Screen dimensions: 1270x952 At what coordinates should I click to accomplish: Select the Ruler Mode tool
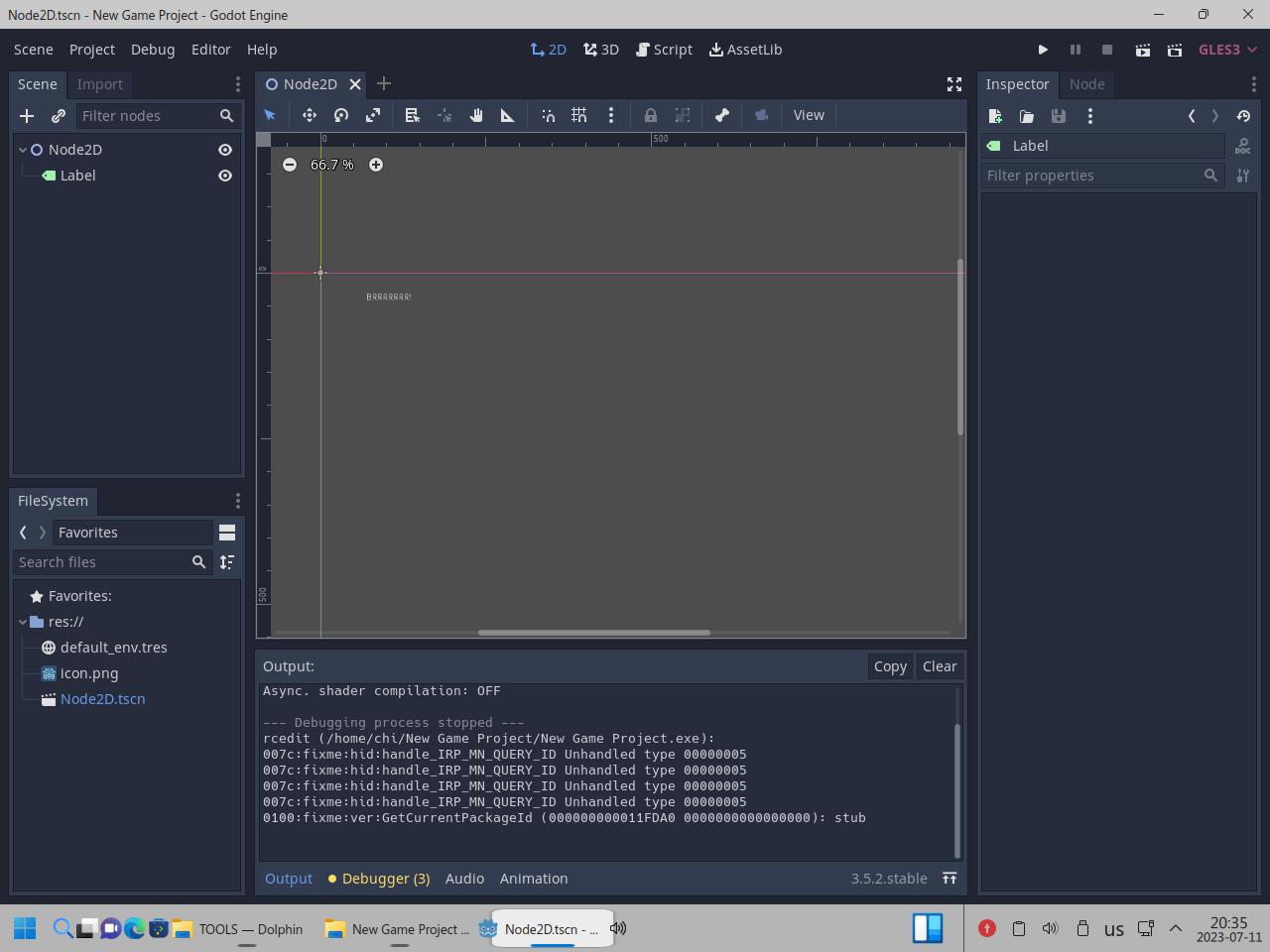pyautogui.click(x=508, y=115)
